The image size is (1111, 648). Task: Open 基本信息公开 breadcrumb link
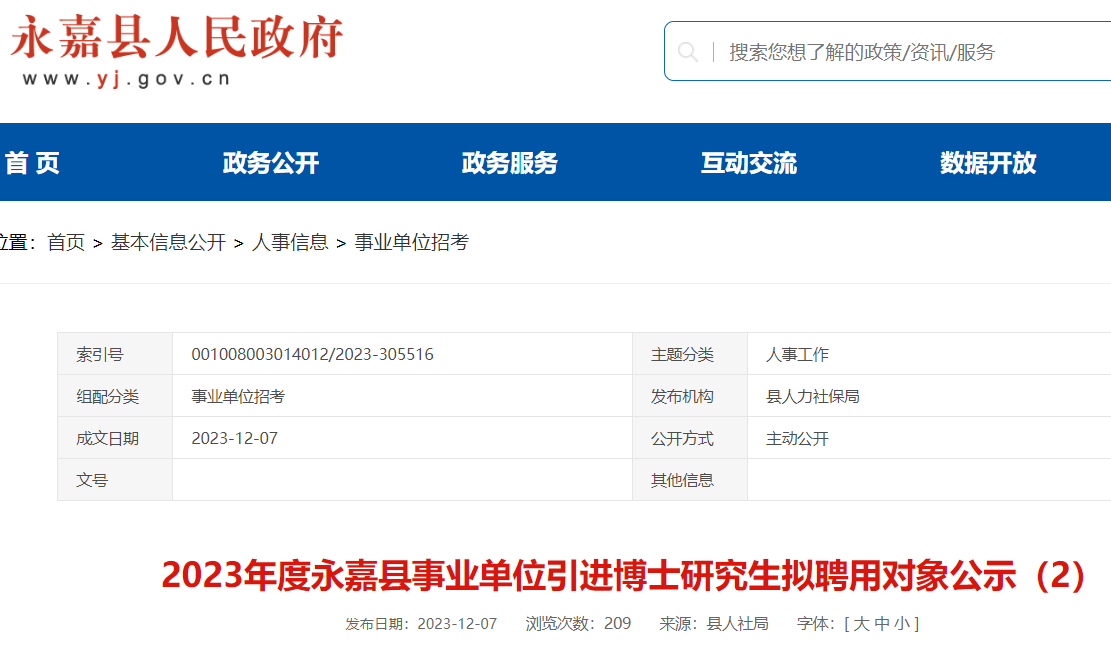(x=169, y=242)
